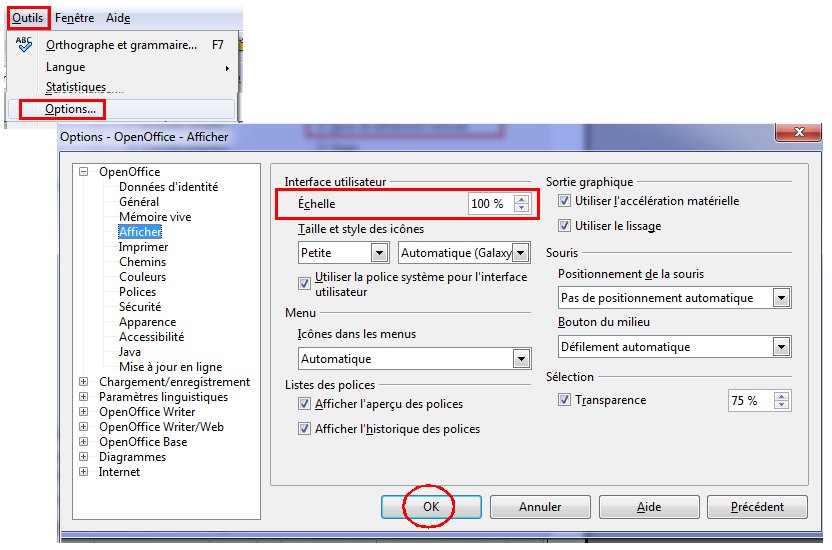The width and height of the screenshot is (832, 550).
Task: Open the 'Positionnement de la souris' dropdown
Action: click(x=782, y=298)
